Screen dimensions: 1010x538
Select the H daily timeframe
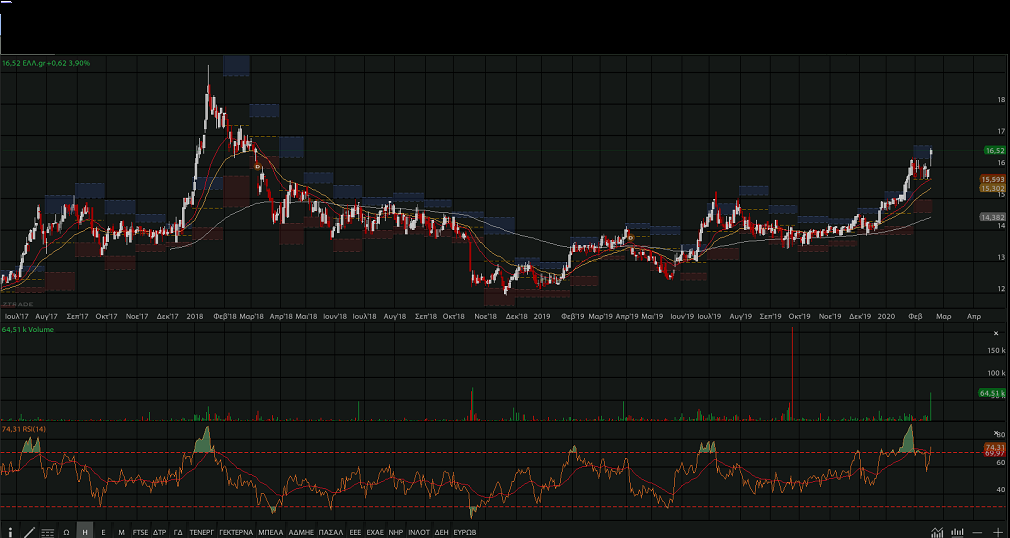point(85,532)
